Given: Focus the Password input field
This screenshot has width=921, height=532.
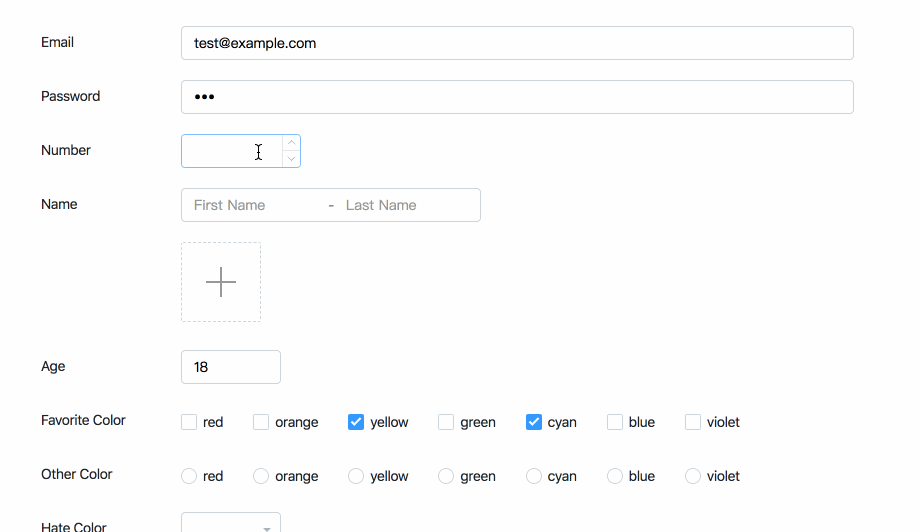Looking at the screenshot, I should [517, 97].
